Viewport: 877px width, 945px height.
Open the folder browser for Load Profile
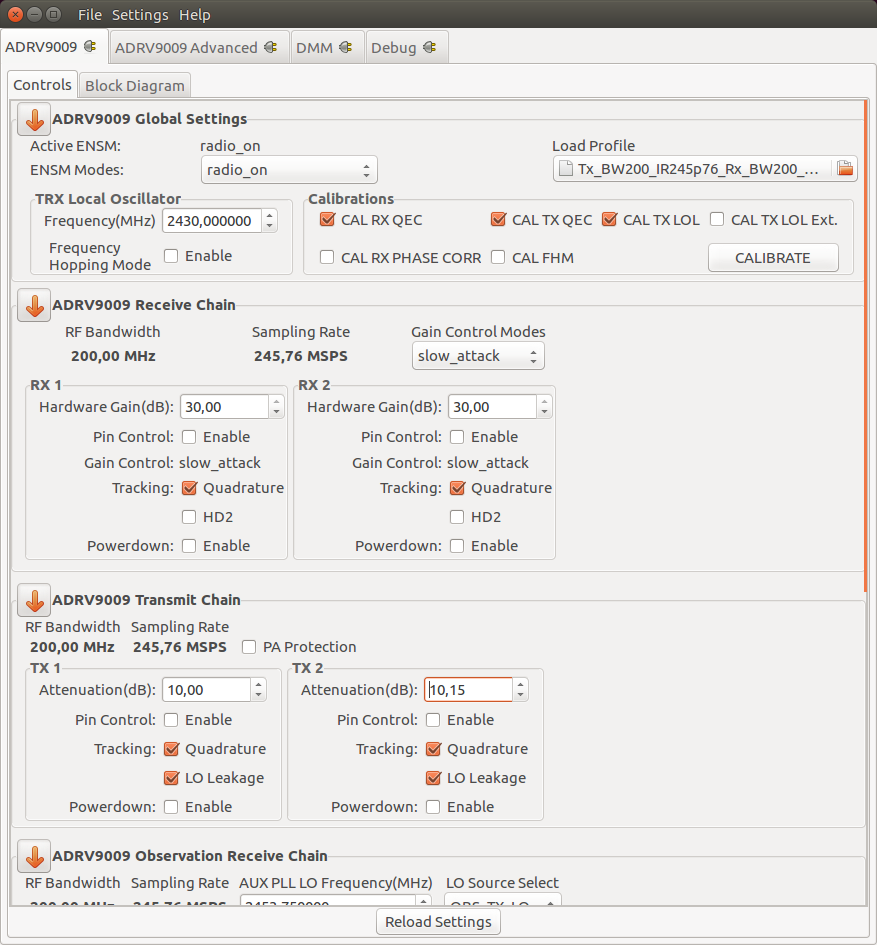point(845,169)
